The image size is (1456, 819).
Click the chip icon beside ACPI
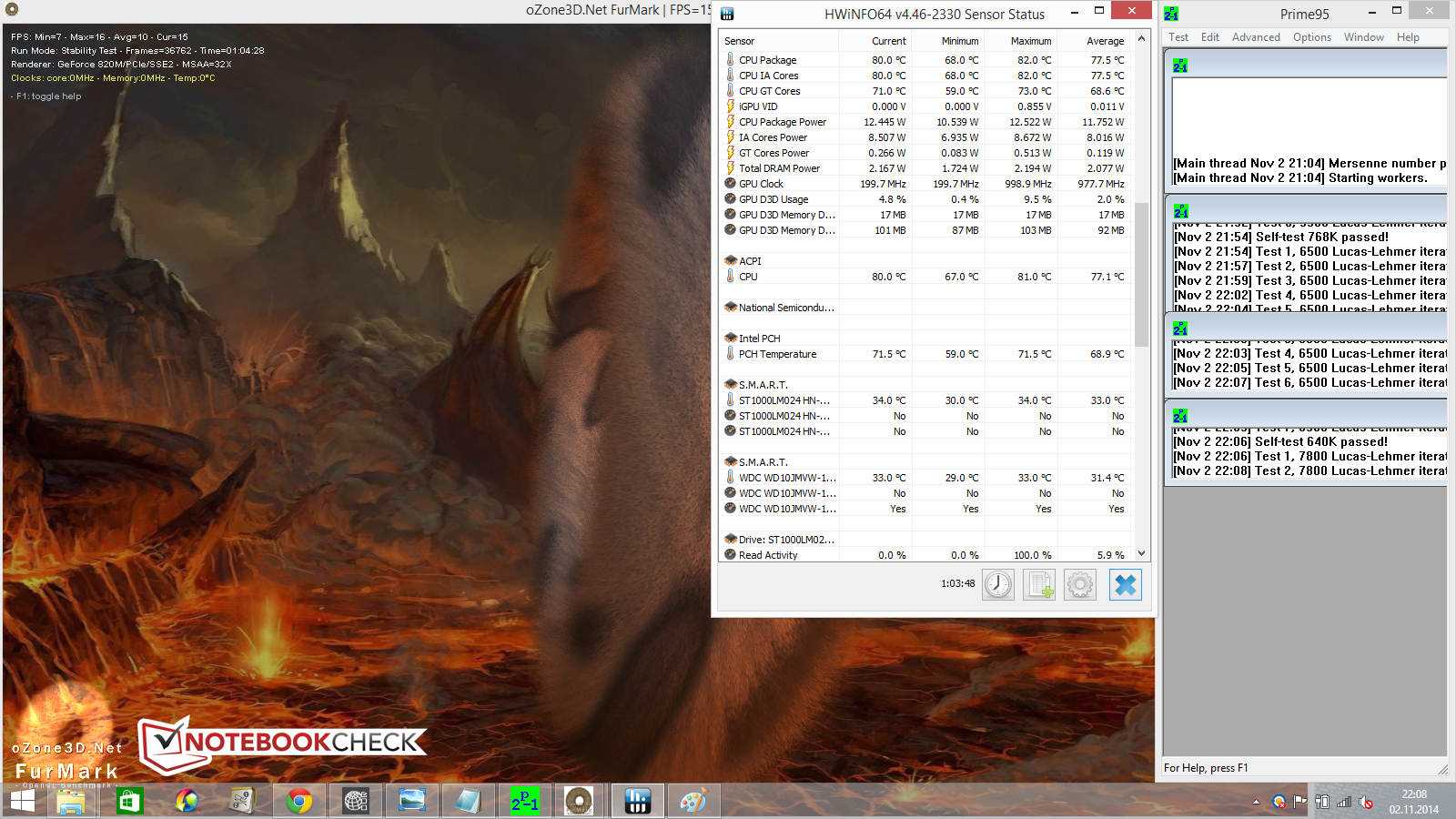click(730, 261)
